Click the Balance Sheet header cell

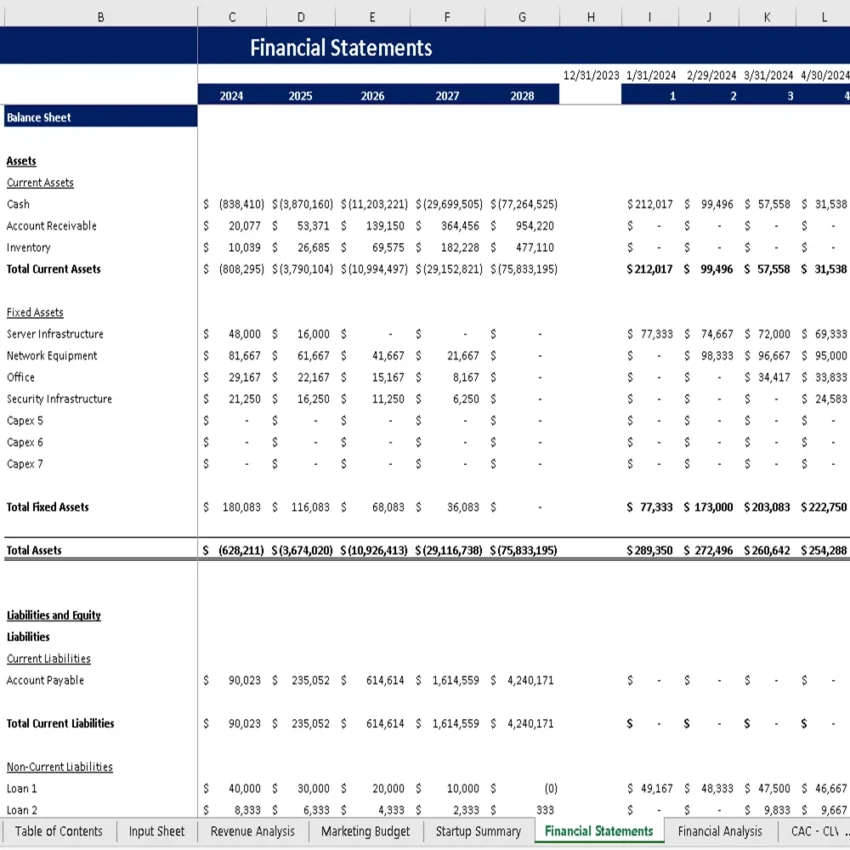101,117
